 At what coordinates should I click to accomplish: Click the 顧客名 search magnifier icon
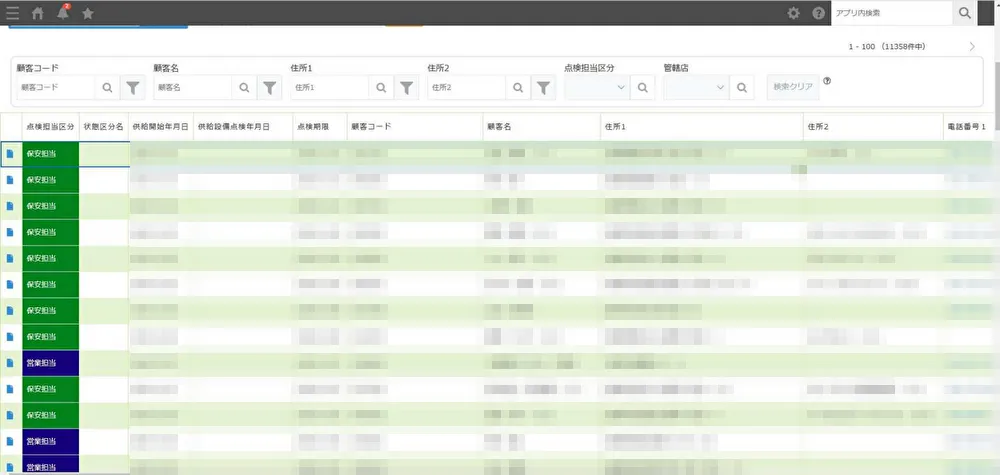point(244,88)
